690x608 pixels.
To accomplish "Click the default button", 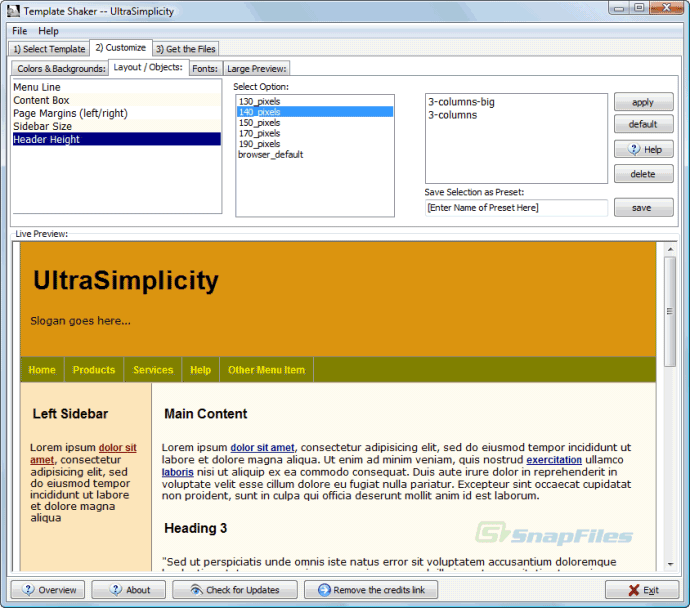I will 643,124.
